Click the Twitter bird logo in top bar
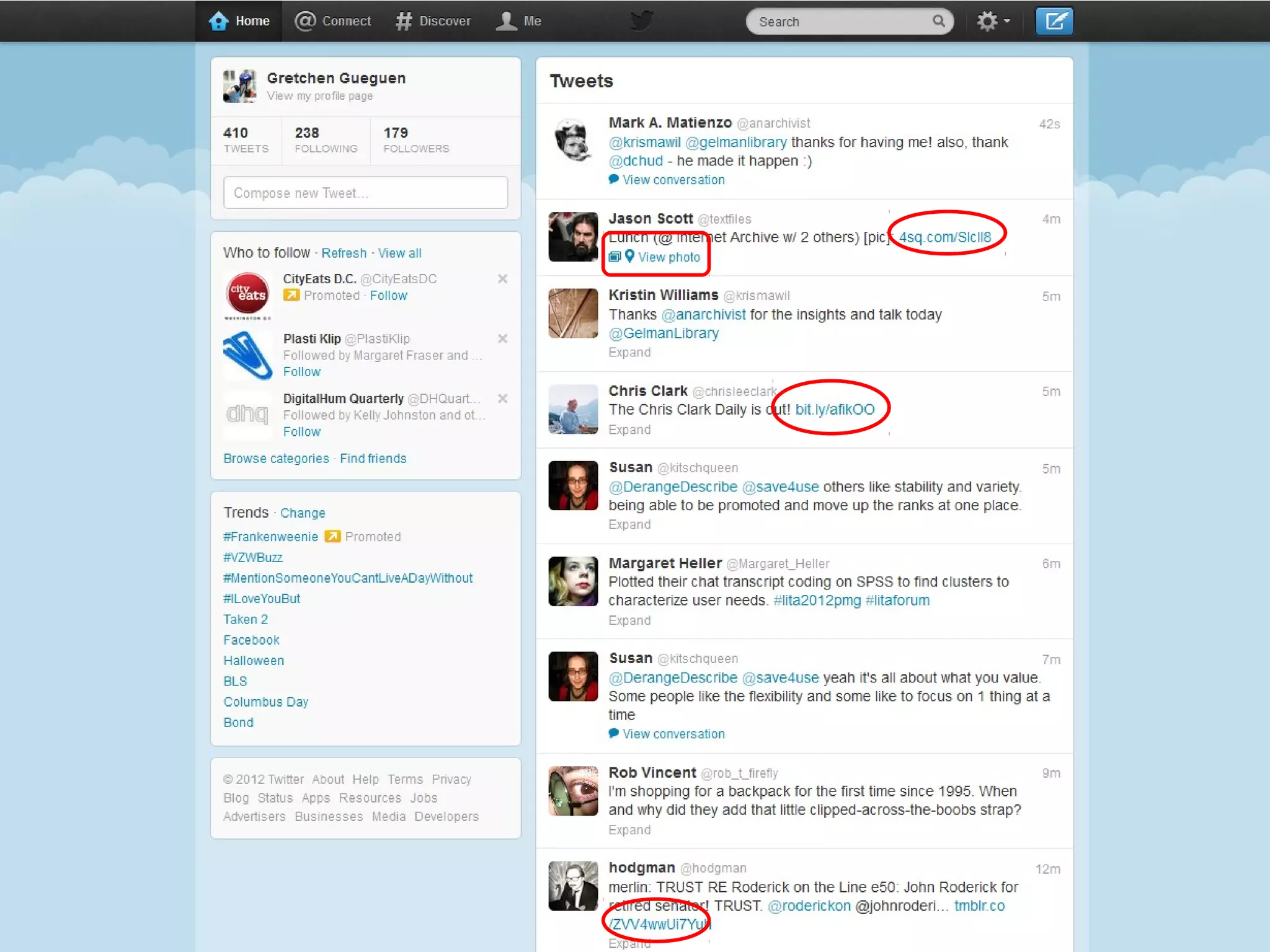The height and width of the screenshot is (952, 1270). point(641,20)
